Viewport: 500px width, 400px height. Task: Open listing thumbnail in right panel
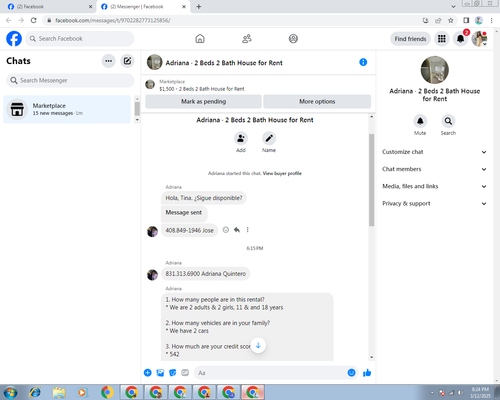434,70
